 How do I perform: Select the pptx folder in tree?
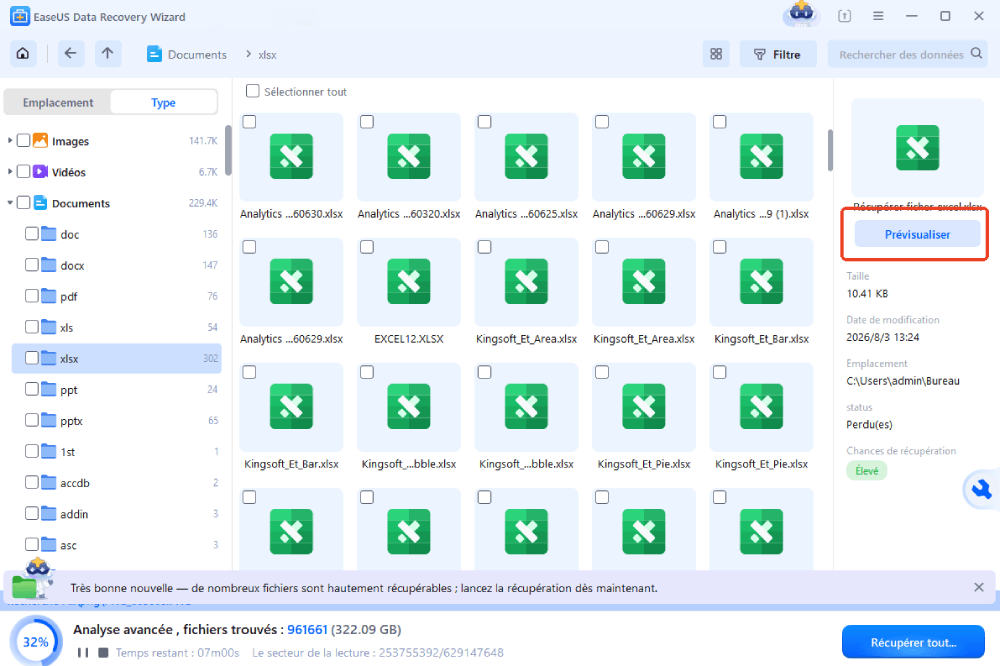coord(117,421)
